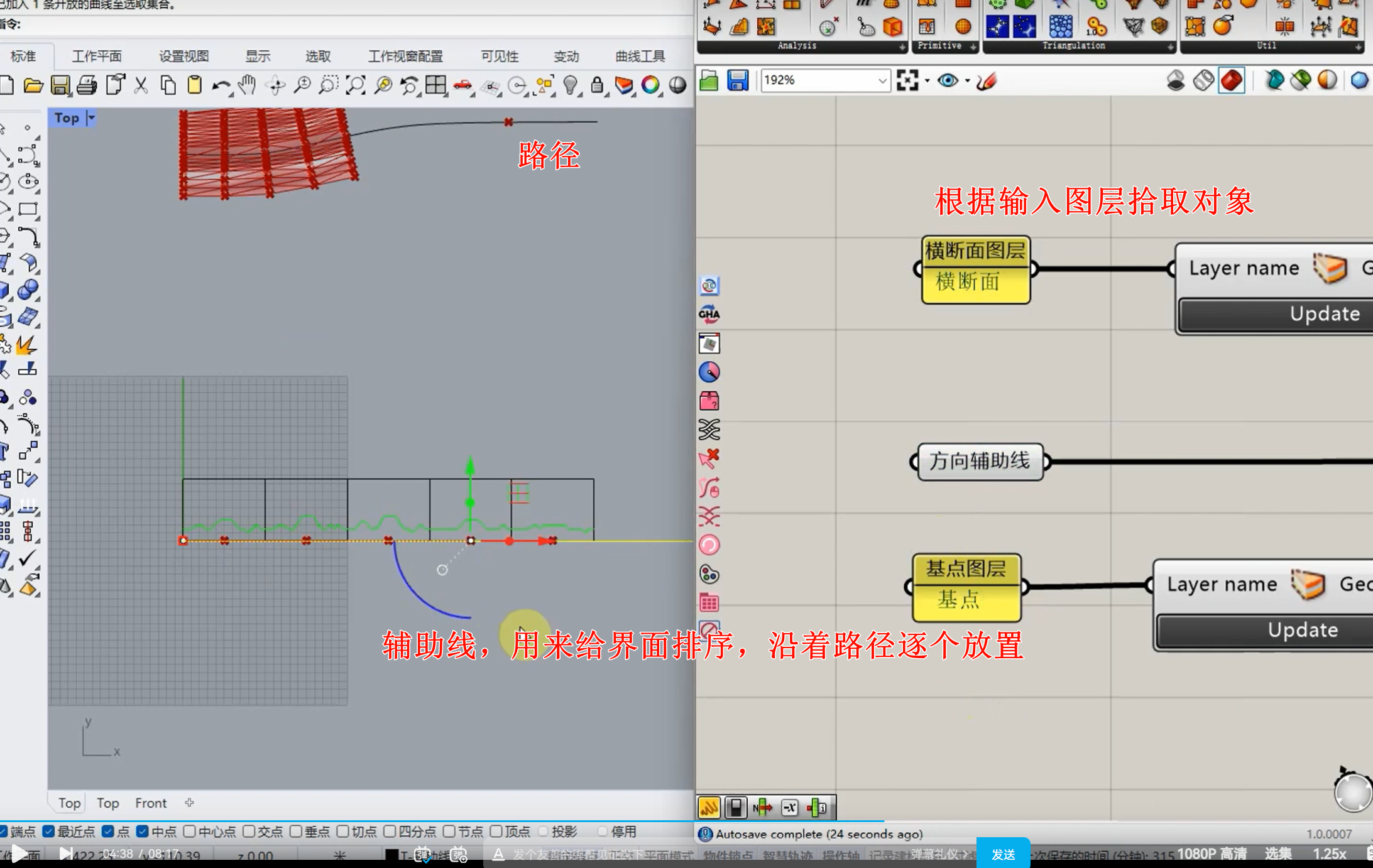Open the Grasshopper zoom percentage dropdown
Image resolution: width=1373 pixels, height=868 pixels.
[x=882, y=80]
